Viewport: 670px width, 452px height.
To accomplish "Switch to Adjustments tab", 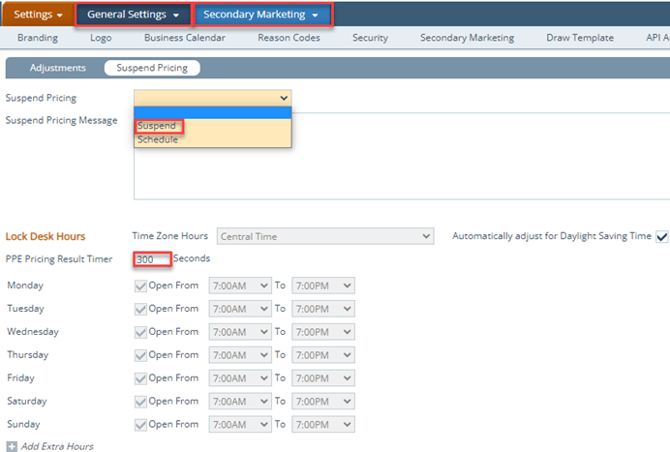I will (x=58, y=68).
